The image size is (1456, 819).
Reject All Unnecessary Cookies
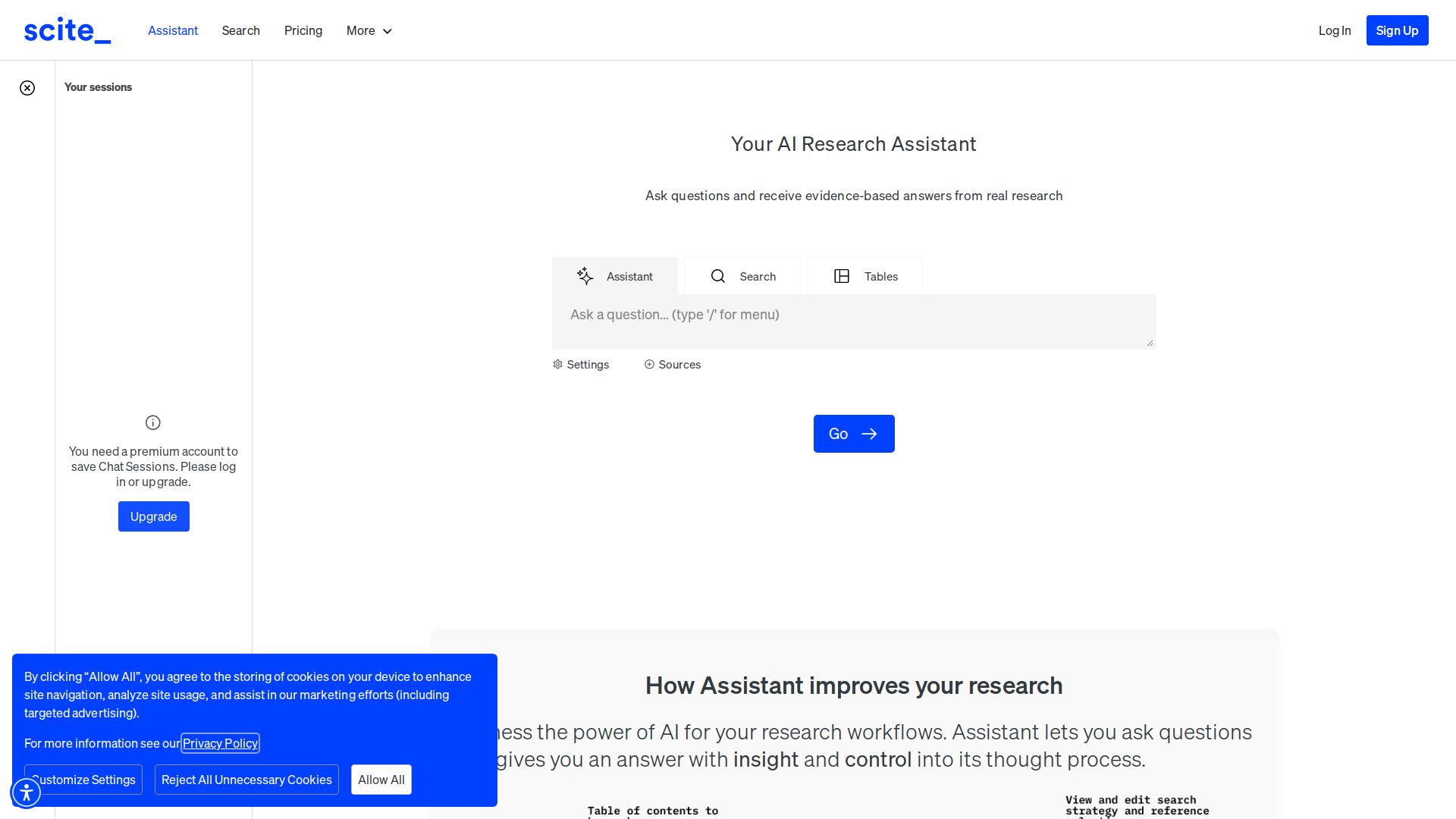246,780
